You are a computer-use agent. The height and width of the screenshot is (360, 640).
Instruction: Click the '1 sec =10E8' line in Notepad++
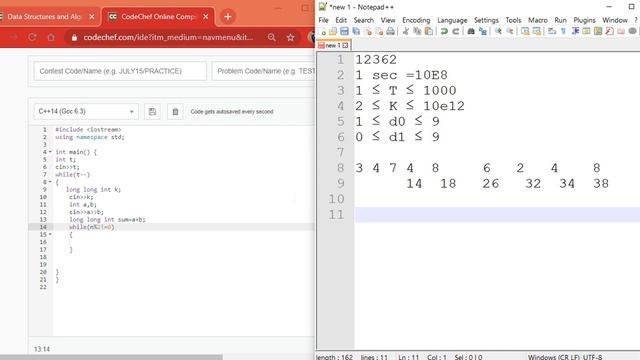coord(401,75)
